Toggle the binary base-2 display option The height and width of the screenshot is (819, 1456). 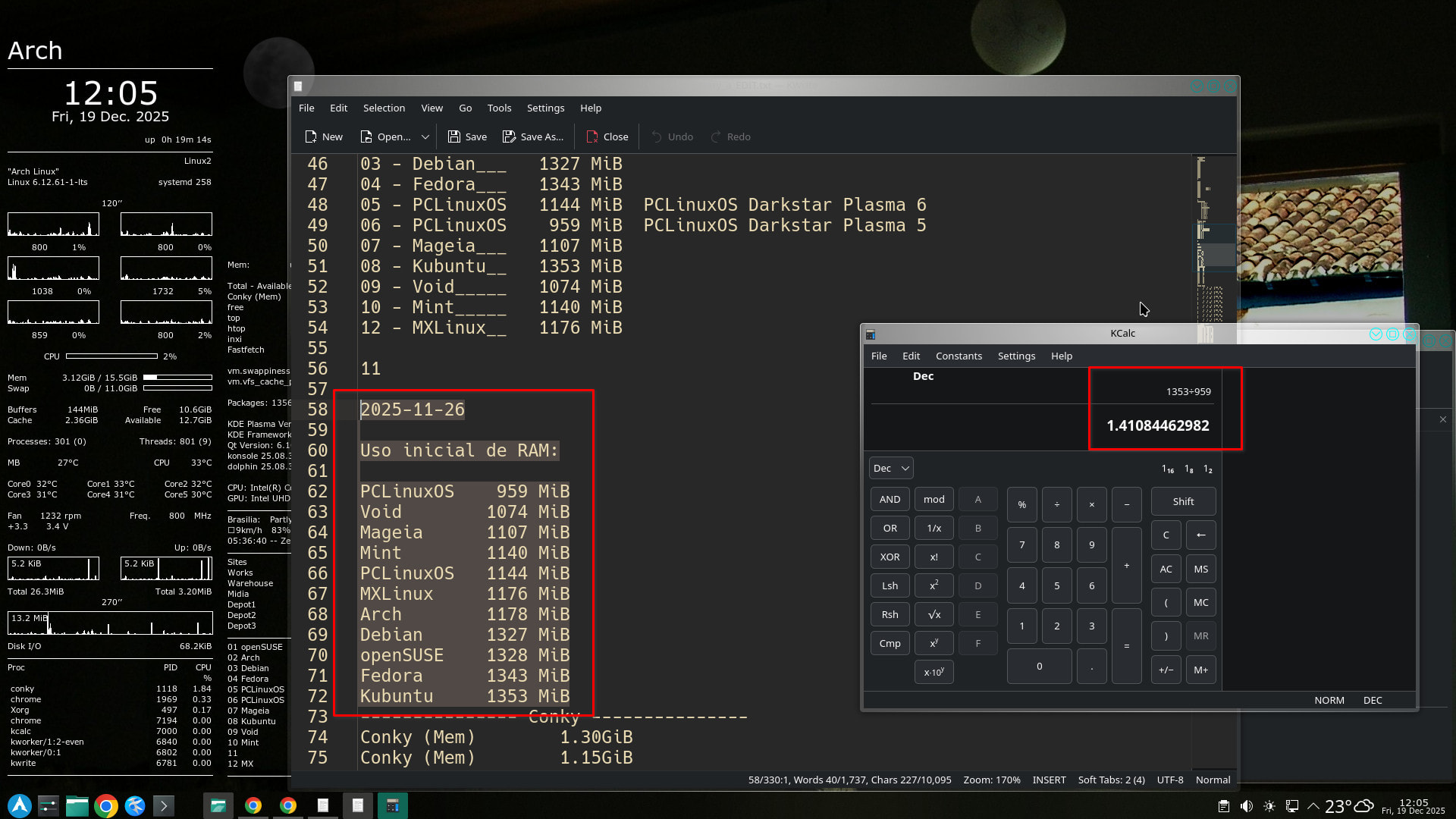point(1208,469)
